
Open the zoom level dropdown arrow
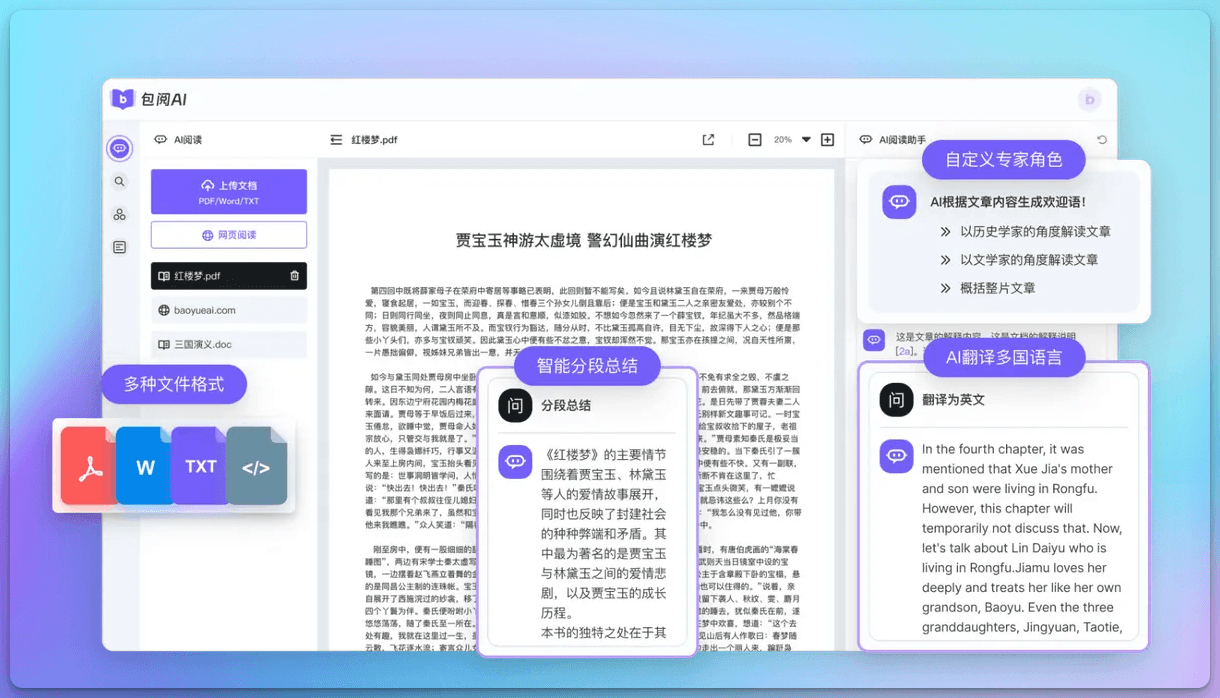(x=806, y=140)
